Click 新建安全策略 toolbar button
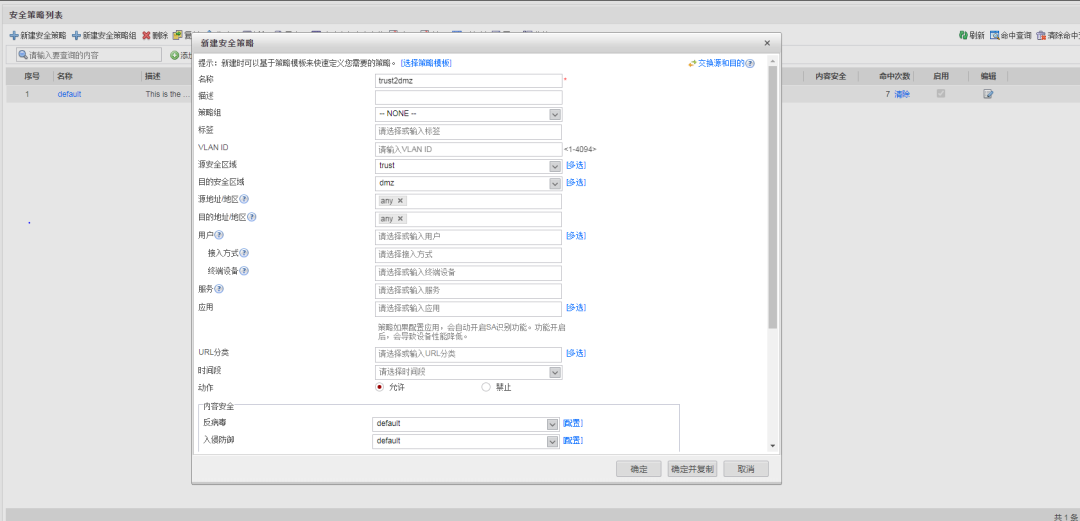 (37, 35)
